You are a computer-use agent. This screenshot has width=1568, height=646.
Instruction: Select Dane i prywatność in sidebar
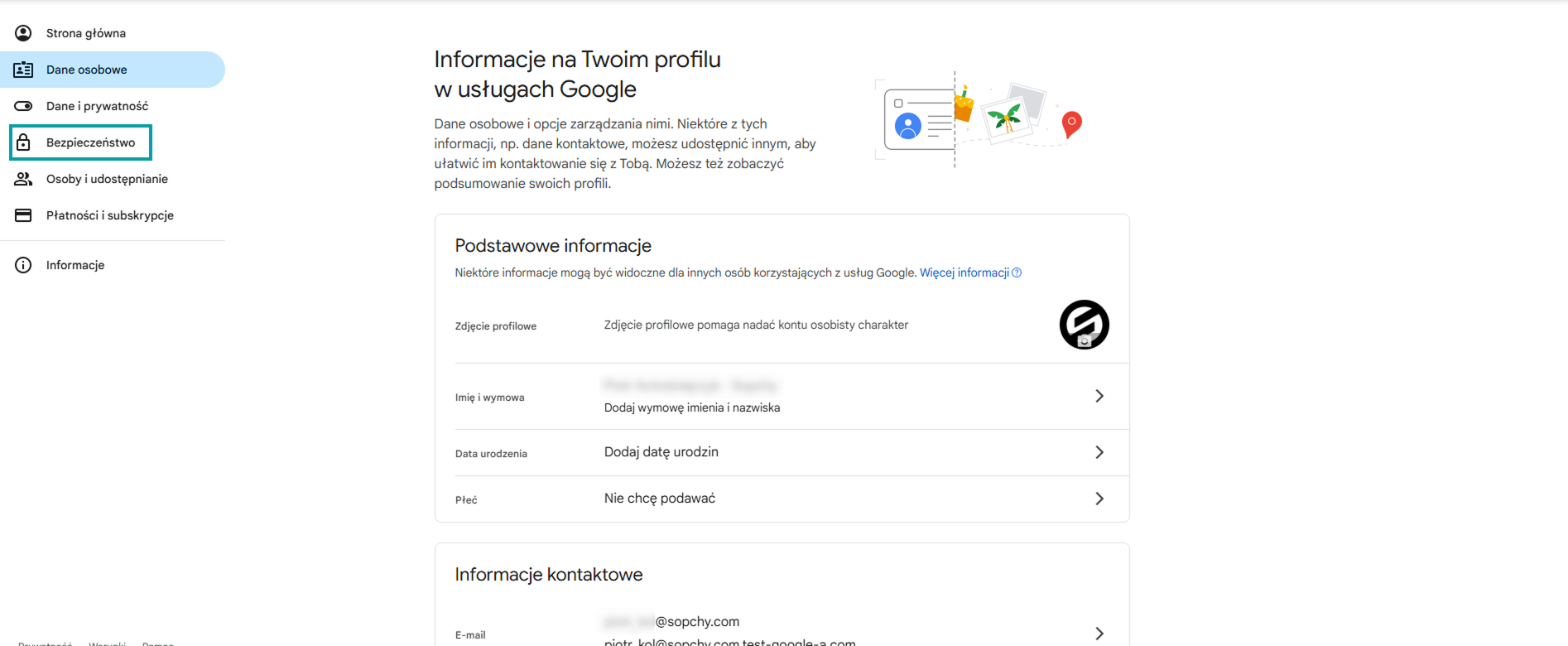[97, 106]
